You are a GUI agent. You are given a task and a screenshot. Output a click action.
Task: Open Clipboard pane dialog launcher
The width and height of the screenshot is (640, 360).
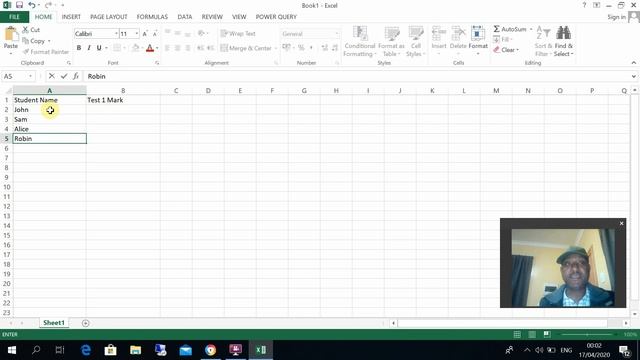coord(69,63)
